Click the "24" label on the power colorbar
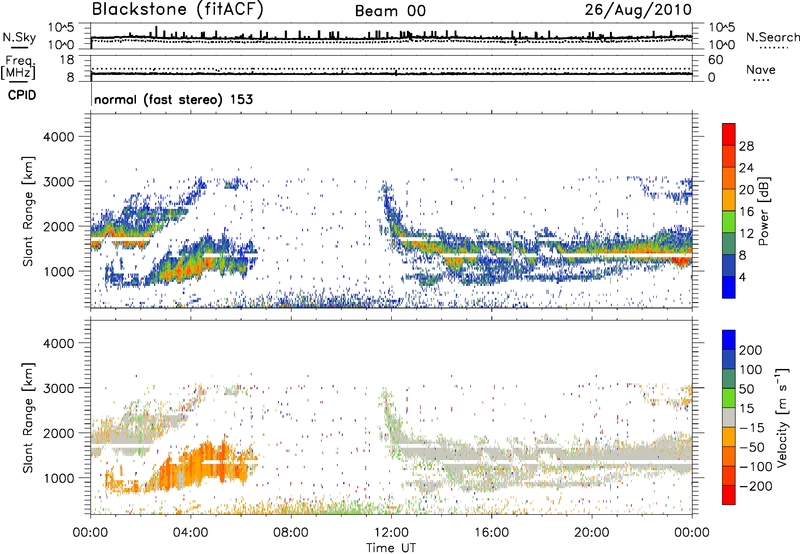Image resolution: width=800 pixels, height=554 pixels. 746,168
